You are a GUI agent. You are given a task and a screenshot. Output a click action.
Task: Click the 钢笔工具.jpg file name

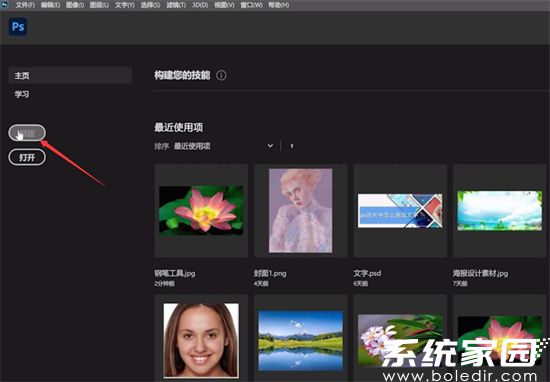175,273
